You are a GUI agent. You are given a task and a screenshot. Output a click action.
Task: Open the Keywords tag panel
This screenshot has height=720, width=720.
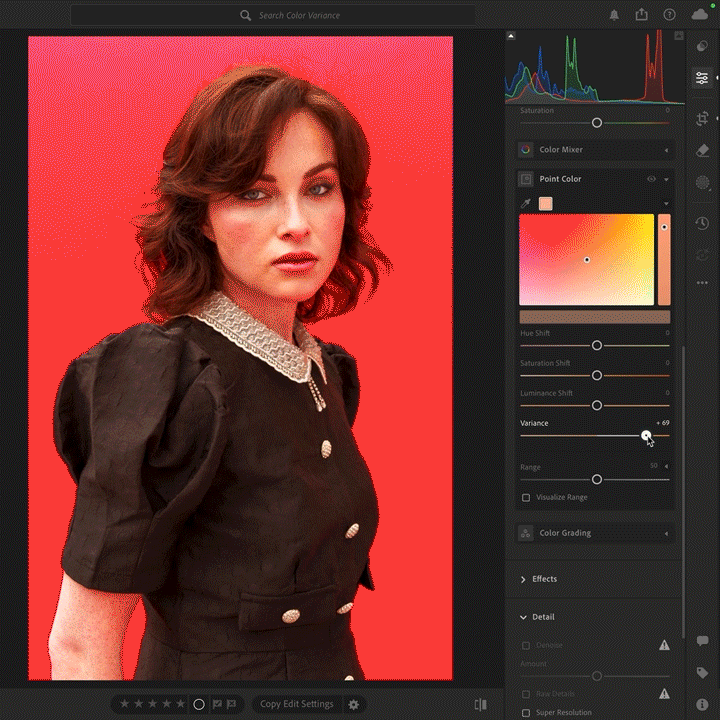(x=702, y=673)
